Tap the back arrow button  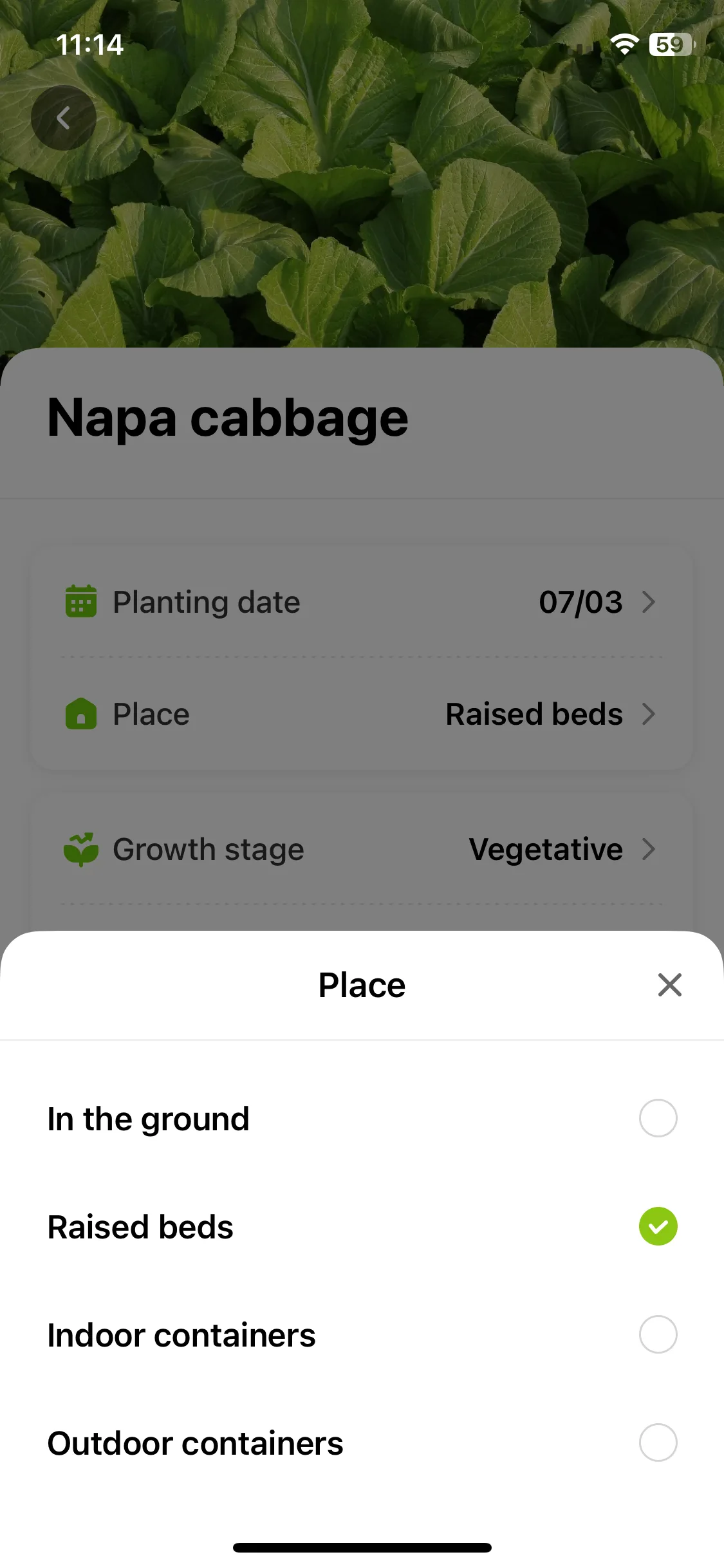click(x=64, y=118)
